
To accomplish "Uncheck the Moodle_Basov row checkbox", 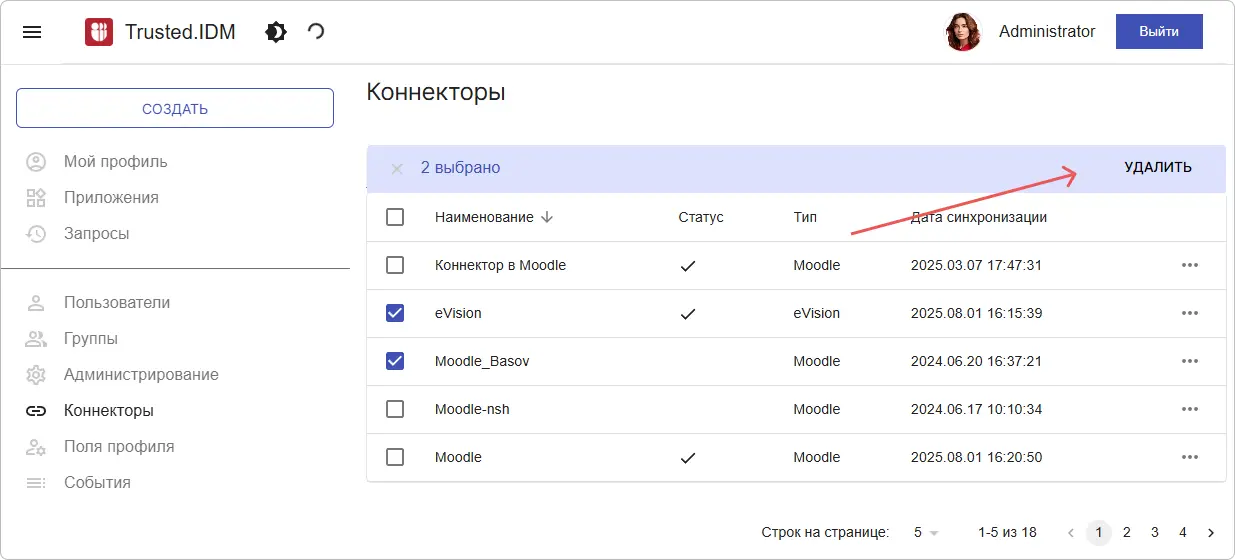I will point(395,361).
